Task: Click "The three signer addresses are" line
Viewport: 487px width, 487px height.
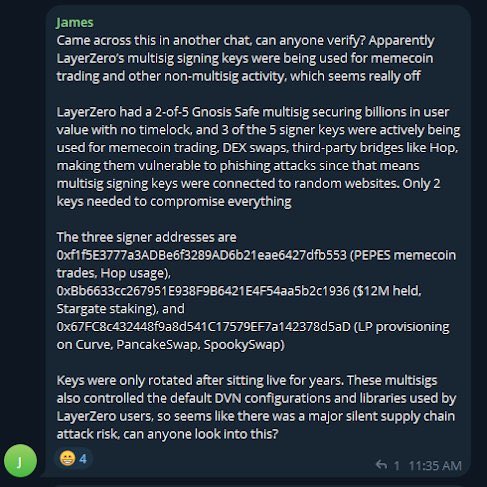Action: coord(146,237)
